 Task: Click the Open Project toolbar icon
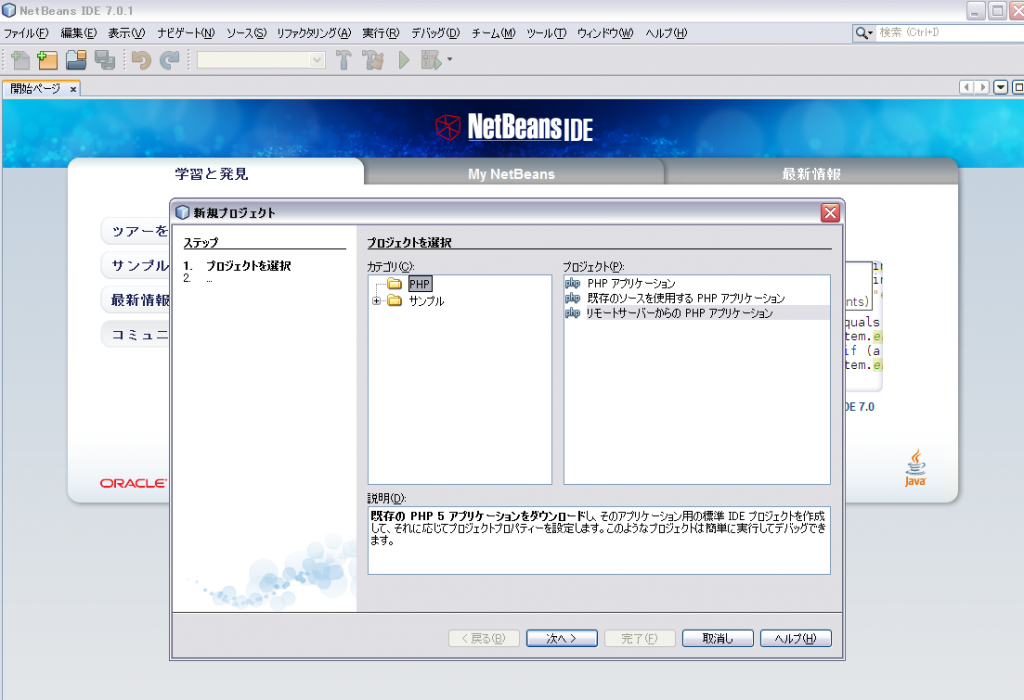point(76,60)
